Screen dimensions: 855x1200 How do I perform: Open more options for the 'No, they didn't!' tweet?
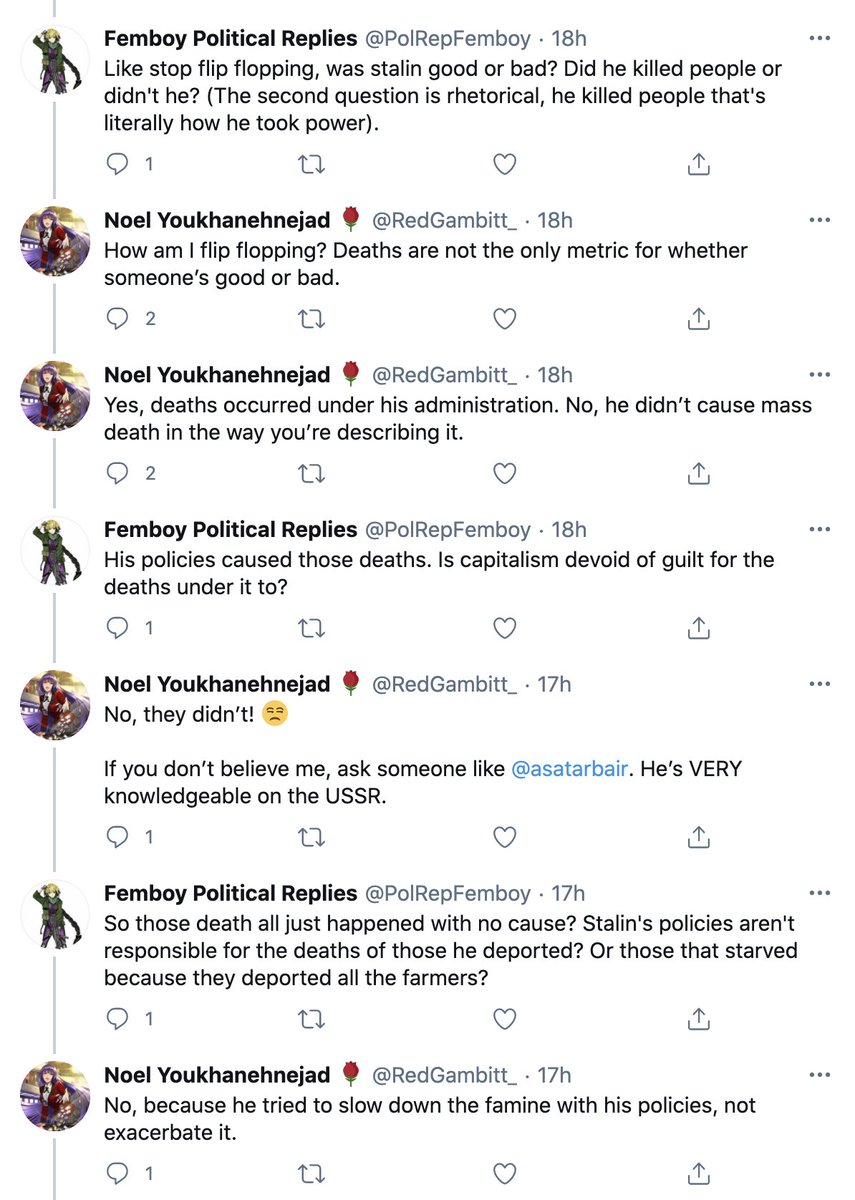click(x=819, y=684)
